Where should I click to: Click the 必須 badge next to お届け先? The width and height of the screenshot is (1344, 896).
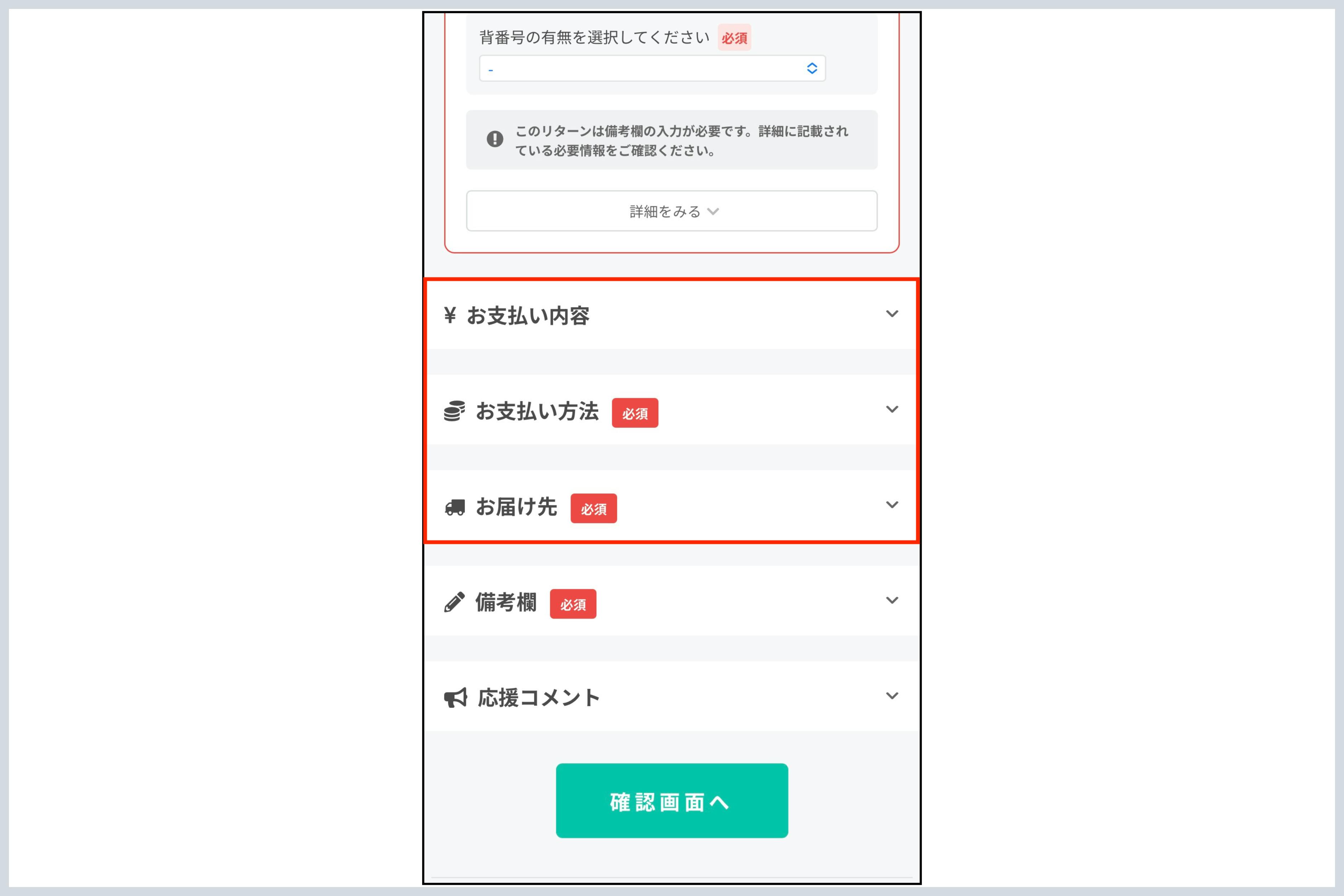coord(593,509)
